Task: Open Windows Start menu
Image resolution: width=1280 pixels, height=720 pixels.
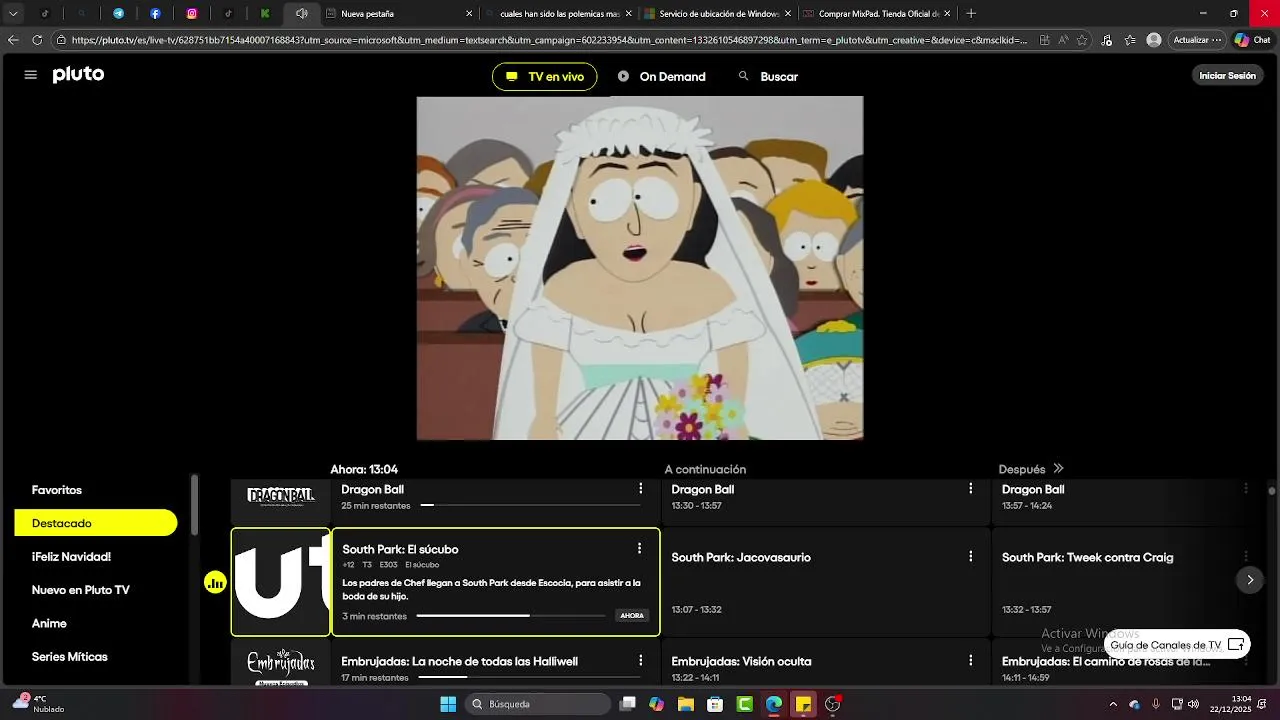Action: click(448, 704)
